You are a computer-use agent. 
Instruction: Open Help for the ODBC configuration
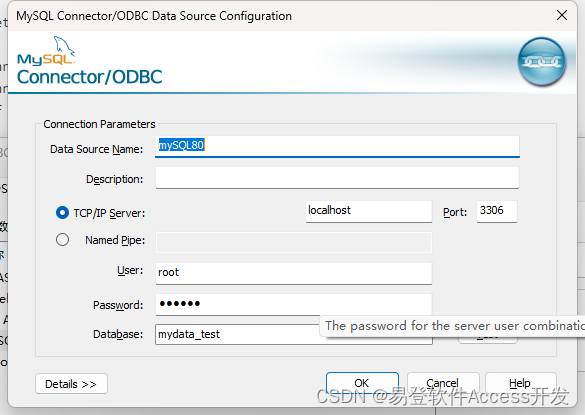(x=520, y=383)
